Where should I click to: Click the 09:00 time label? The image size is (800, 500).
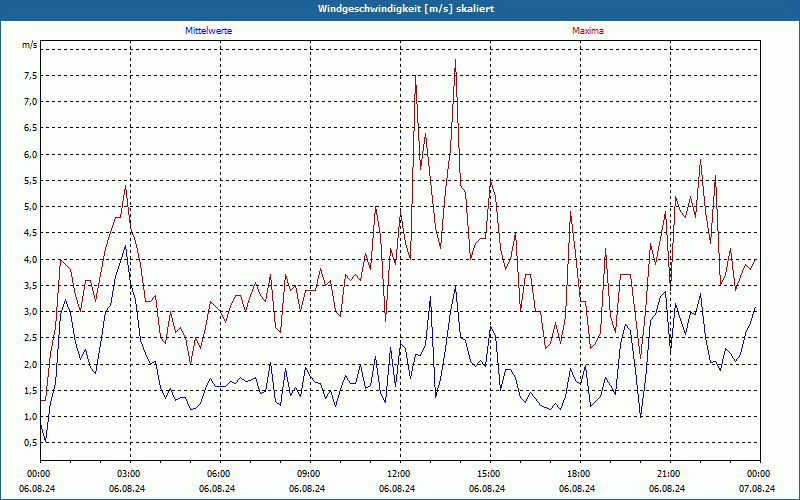tap(310, 474)
